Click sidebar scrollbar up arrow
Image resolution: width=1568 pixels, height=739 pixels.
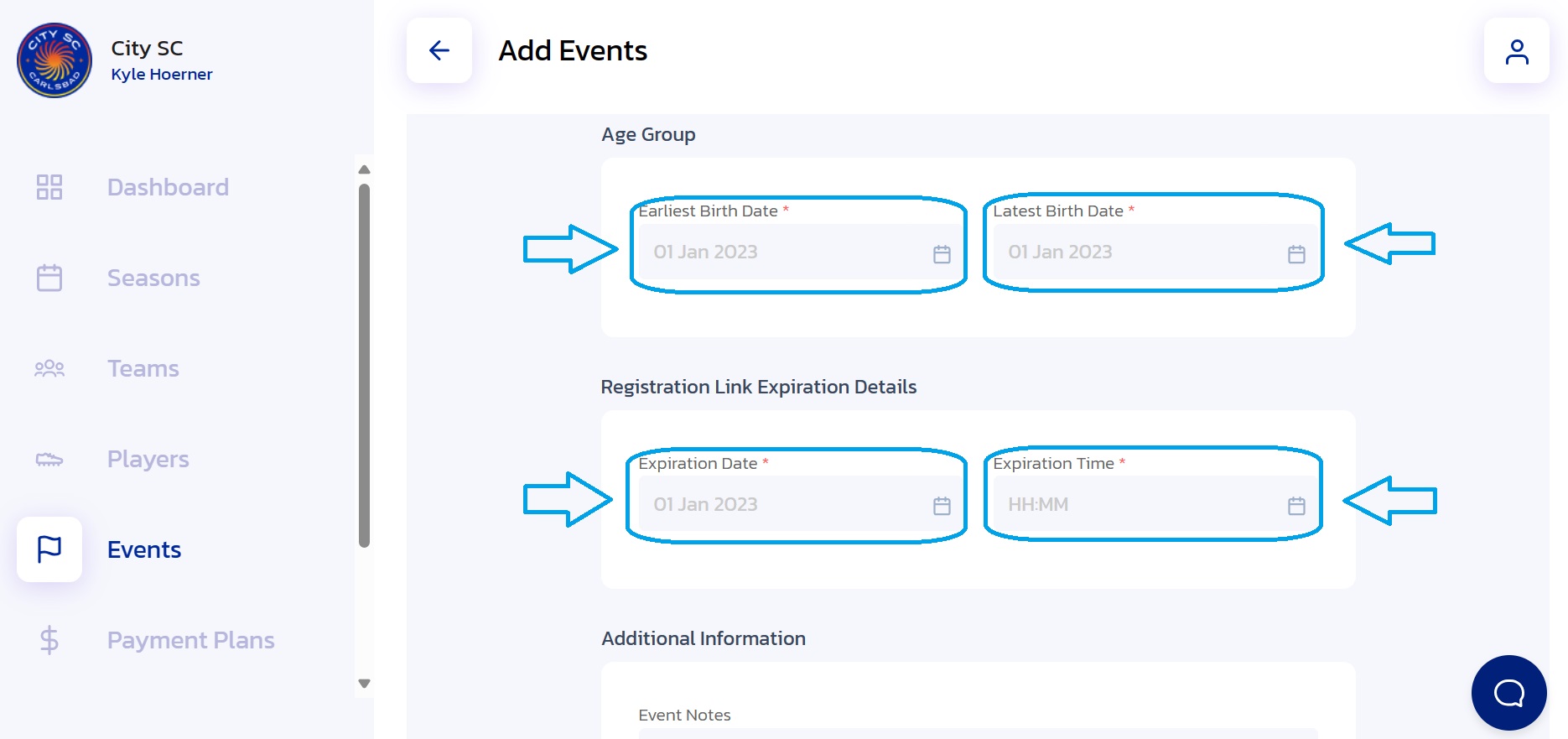(x=364, y=169)
